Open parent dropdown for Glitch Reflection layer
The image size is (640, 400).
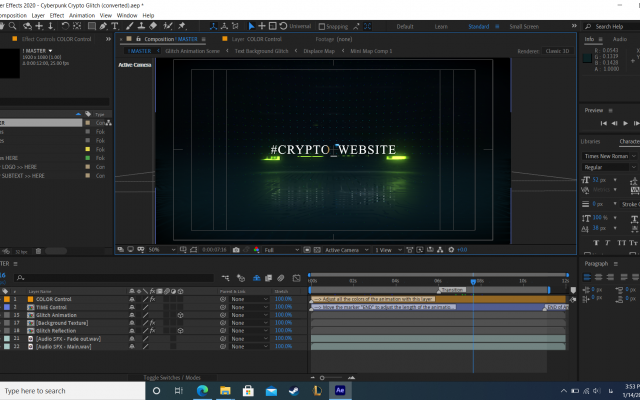coord(249,331)
